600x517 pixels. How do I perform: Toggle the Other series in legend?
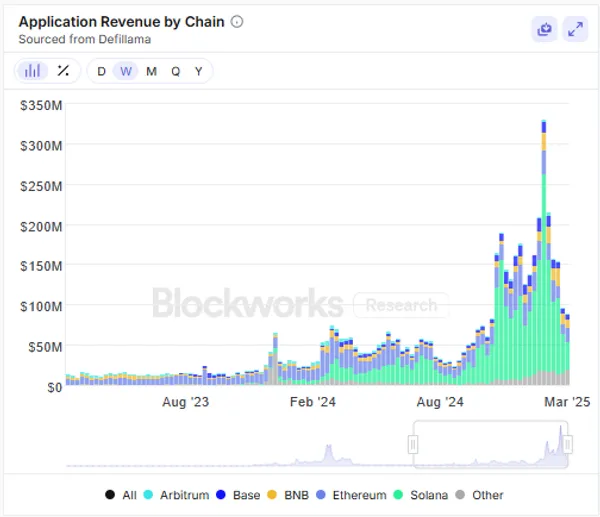[479, 495]
